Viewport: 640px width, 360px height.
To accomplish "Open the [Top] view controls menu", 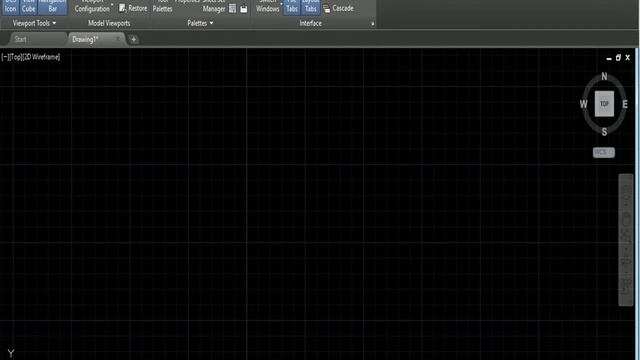I will tap(16, 57).
